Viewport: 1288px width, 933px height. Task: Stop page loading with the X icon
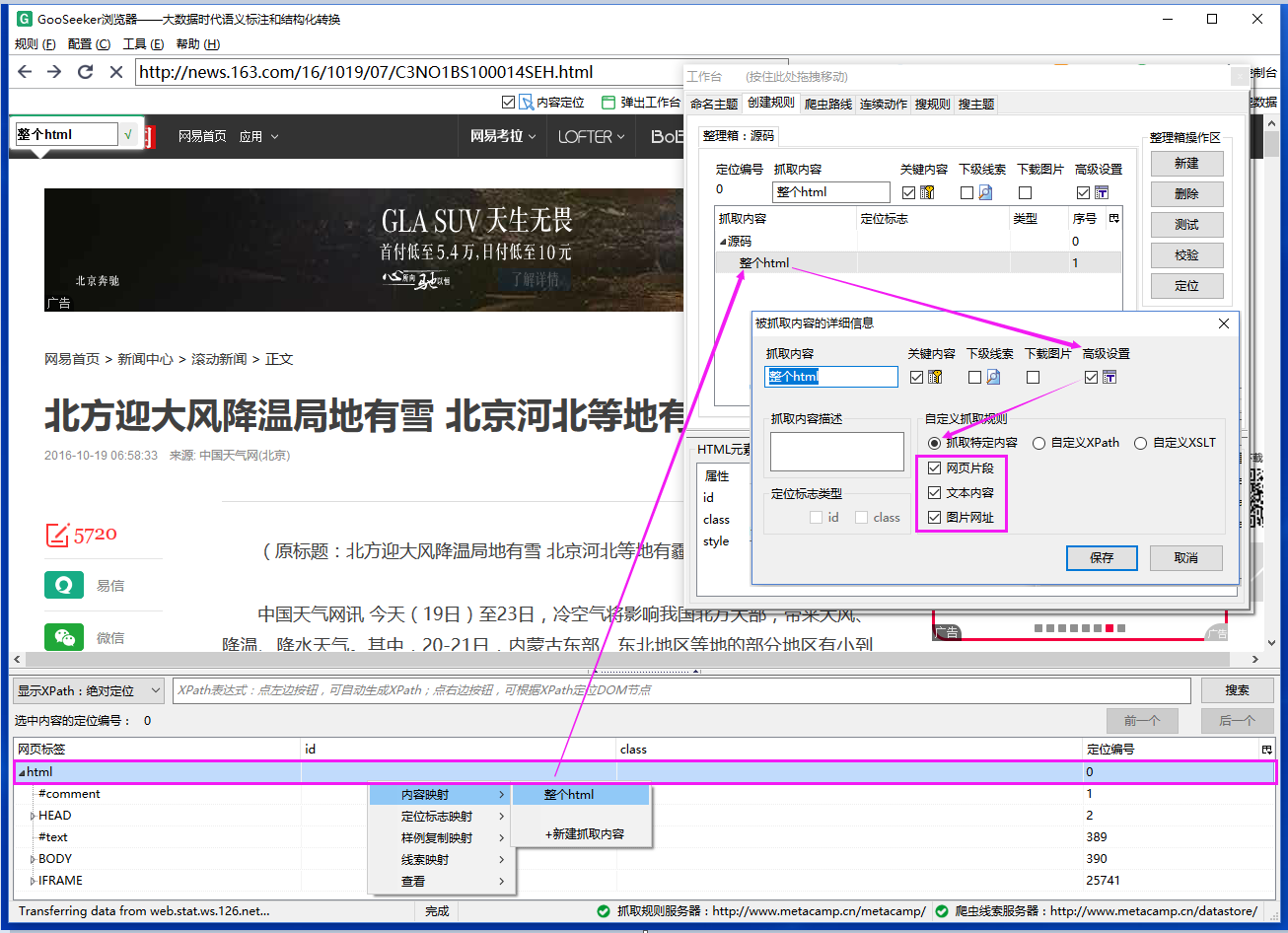pos(115,72)
